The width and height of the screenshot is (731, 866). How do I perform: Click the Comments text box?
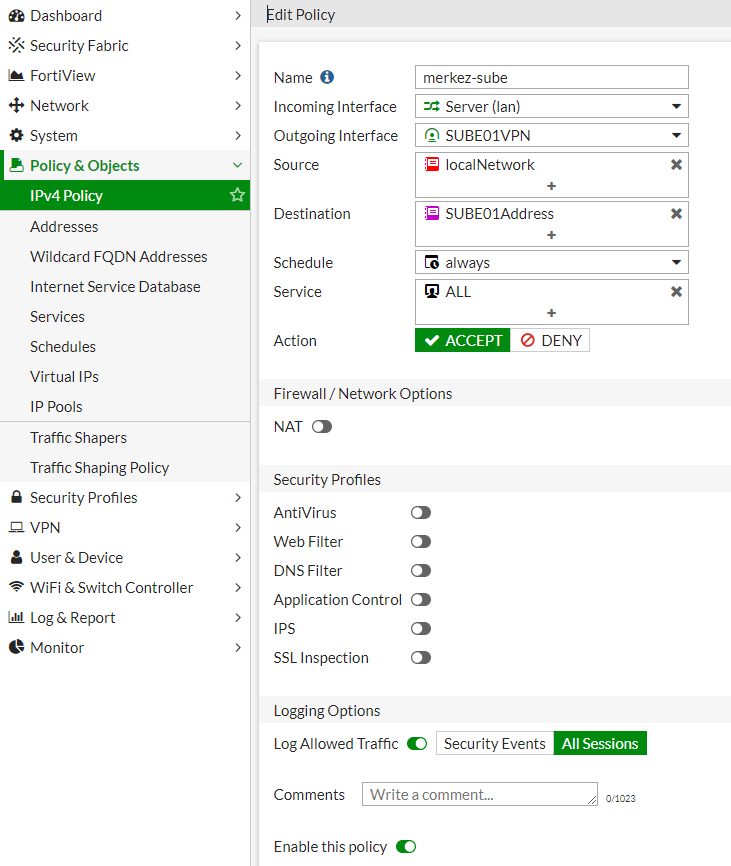pos(480,794)
